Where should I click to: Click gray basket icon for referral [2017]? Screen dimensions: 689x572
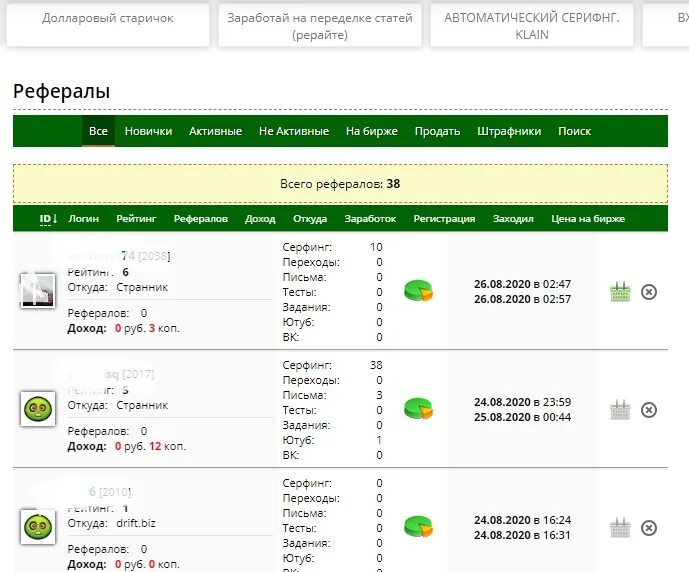pyautogui.click(x=620, y=409)
